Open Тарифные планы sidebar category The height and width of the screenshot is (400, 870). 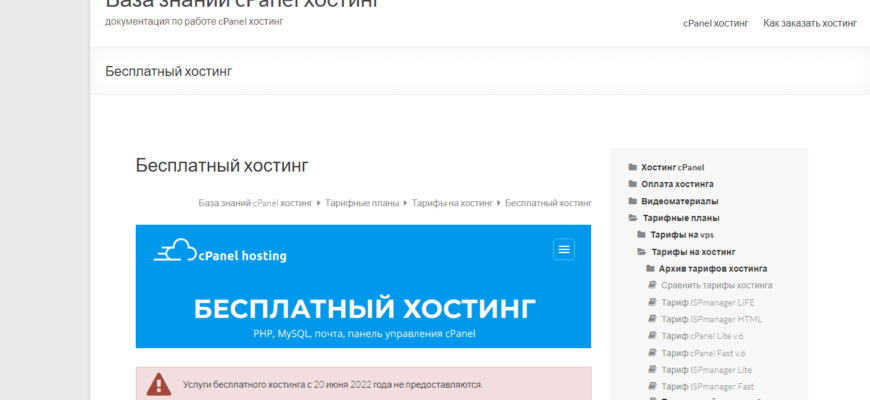coord(681,218)
